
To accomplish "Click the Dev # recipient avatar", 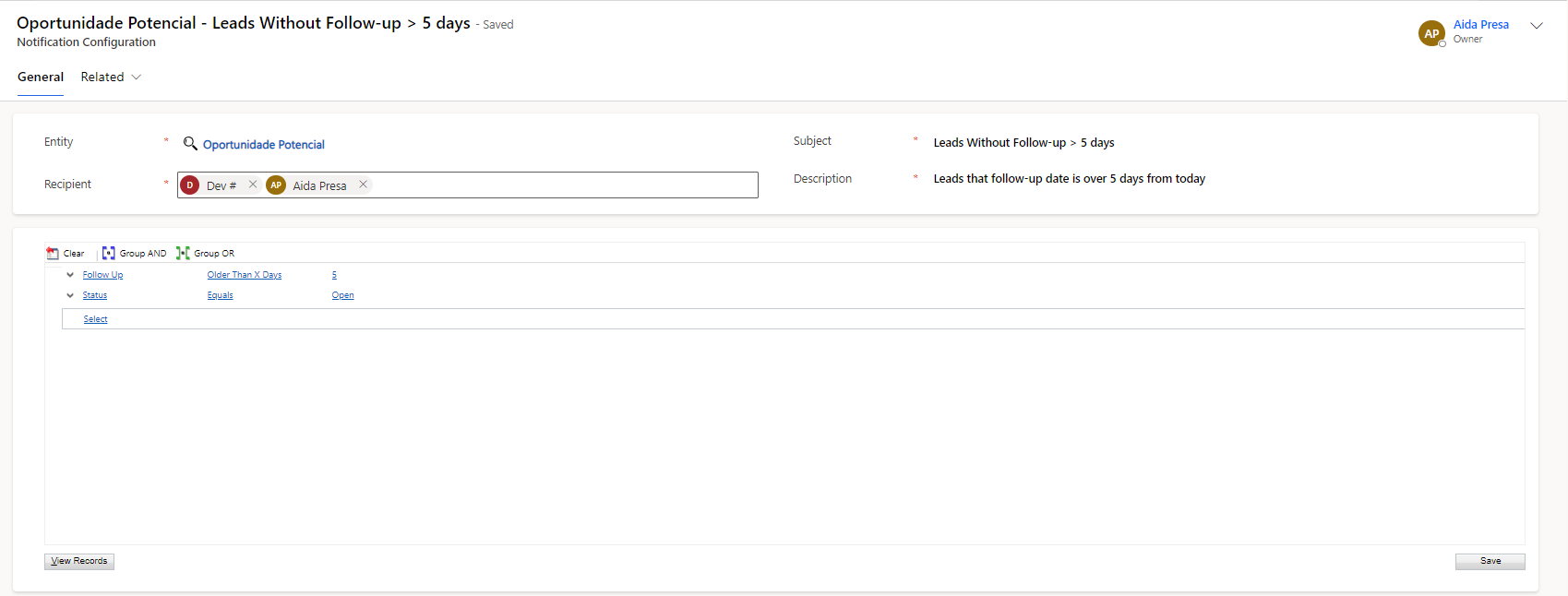I will pos(190,185).
